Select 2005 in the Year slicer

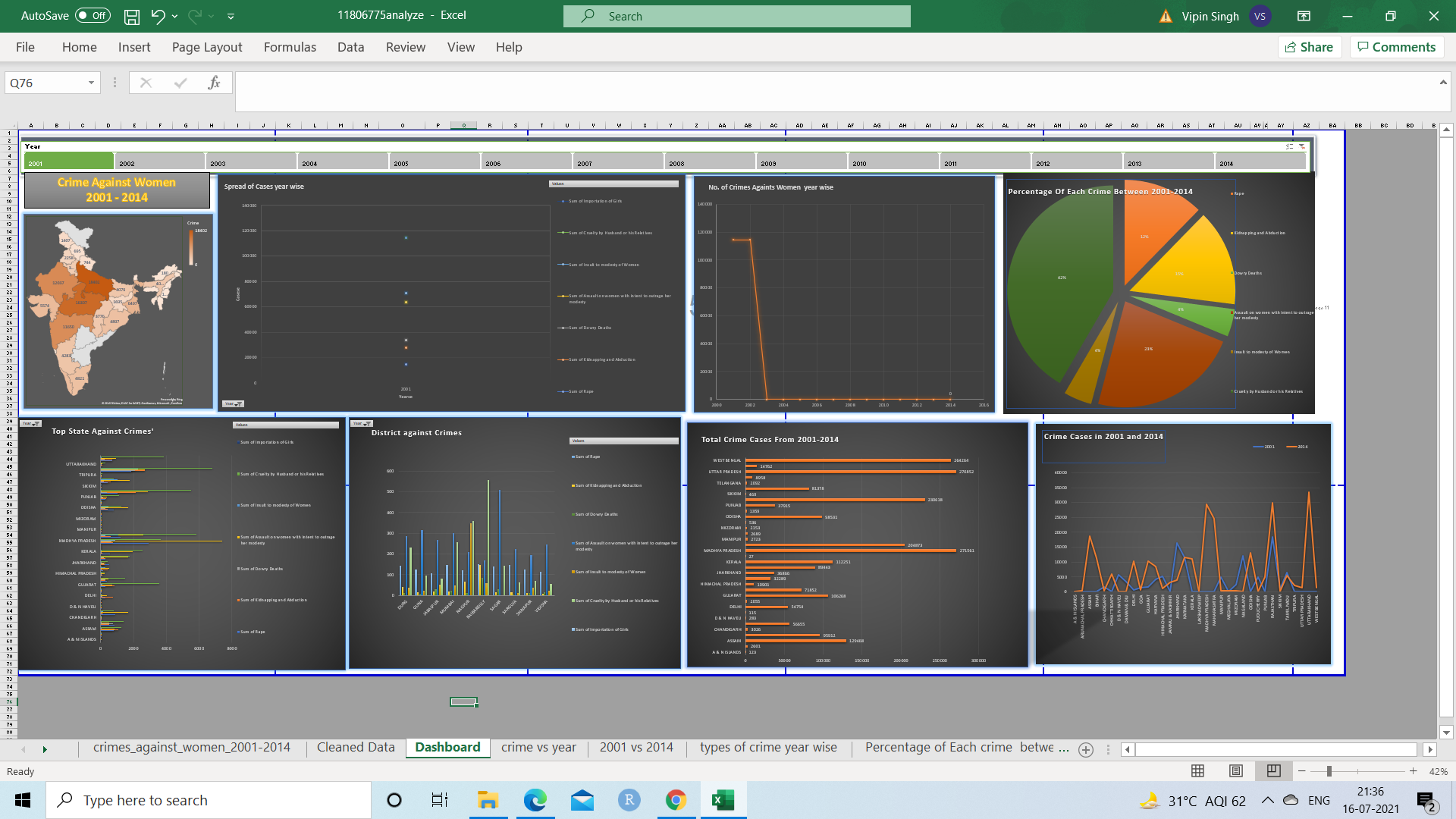click(435, 163)
